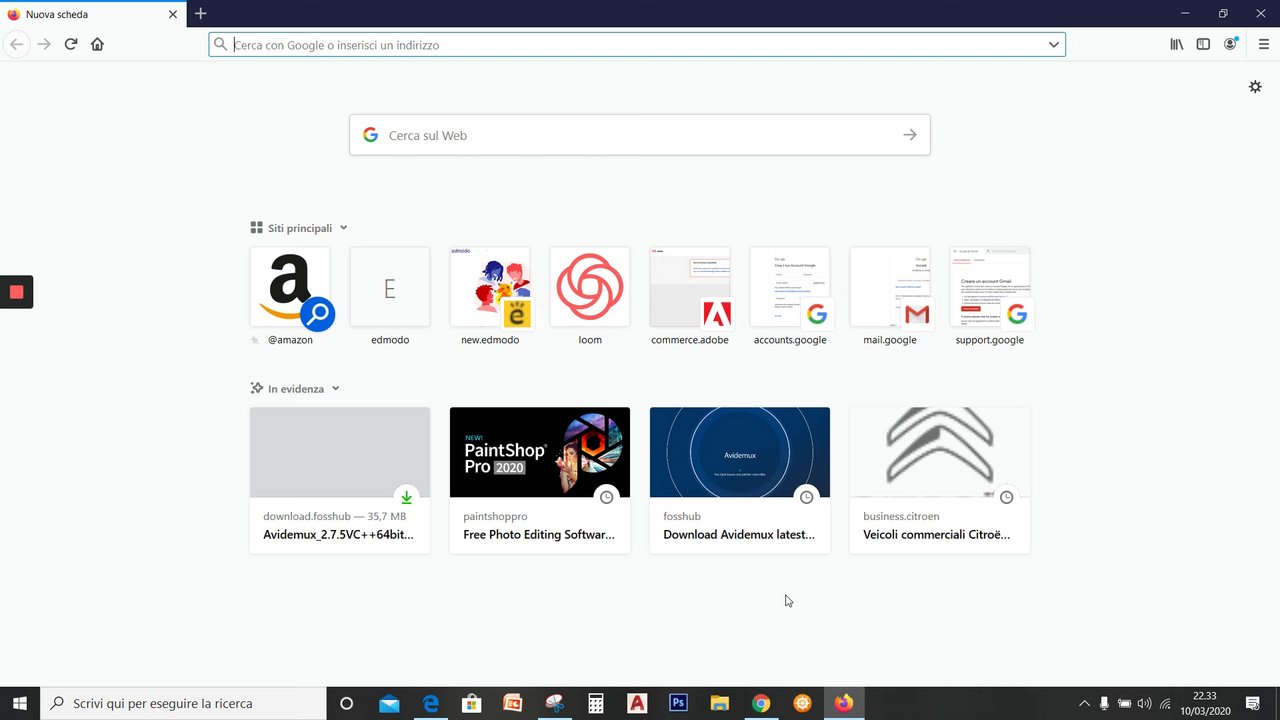
Task: Expand address bar history dropdown arrow
Action: coord(1053,44)
